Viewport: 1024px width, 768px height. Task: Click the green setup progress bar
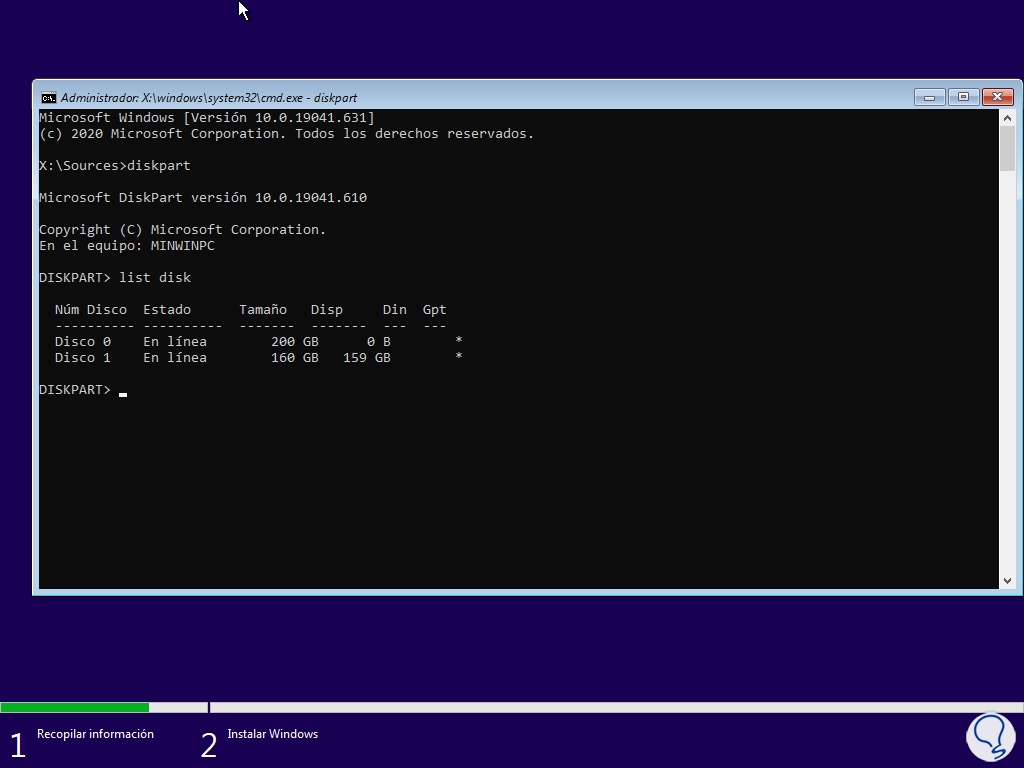[74, 707]
